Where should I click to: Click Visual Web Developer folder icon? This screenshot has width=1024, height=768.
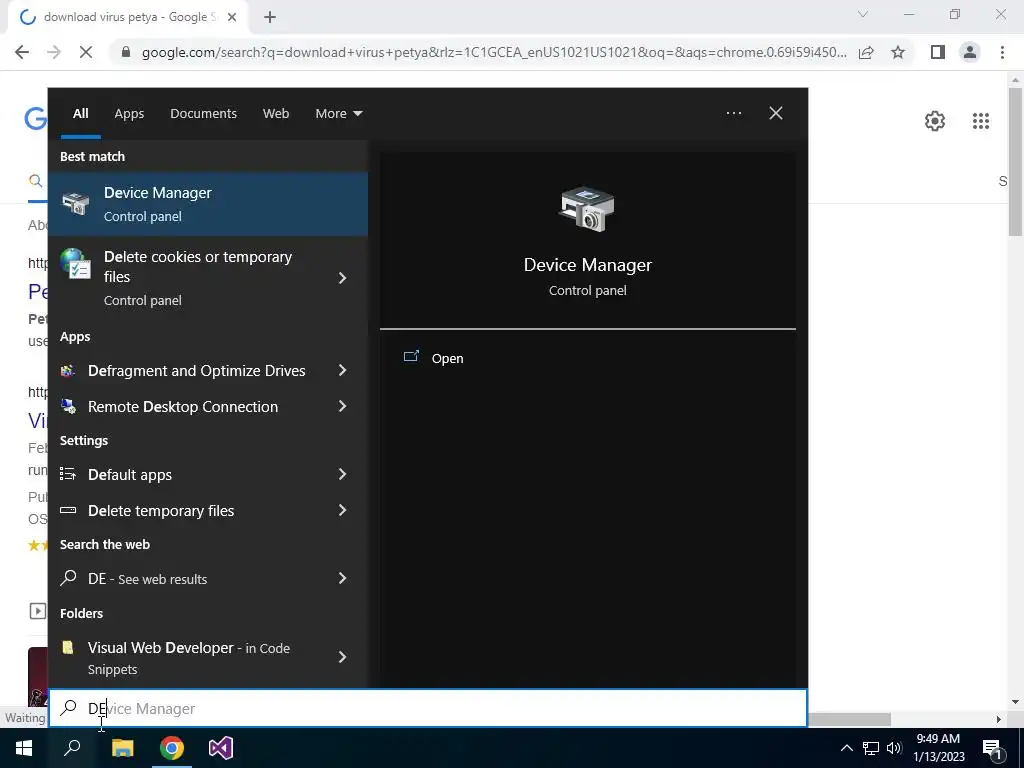68,647
